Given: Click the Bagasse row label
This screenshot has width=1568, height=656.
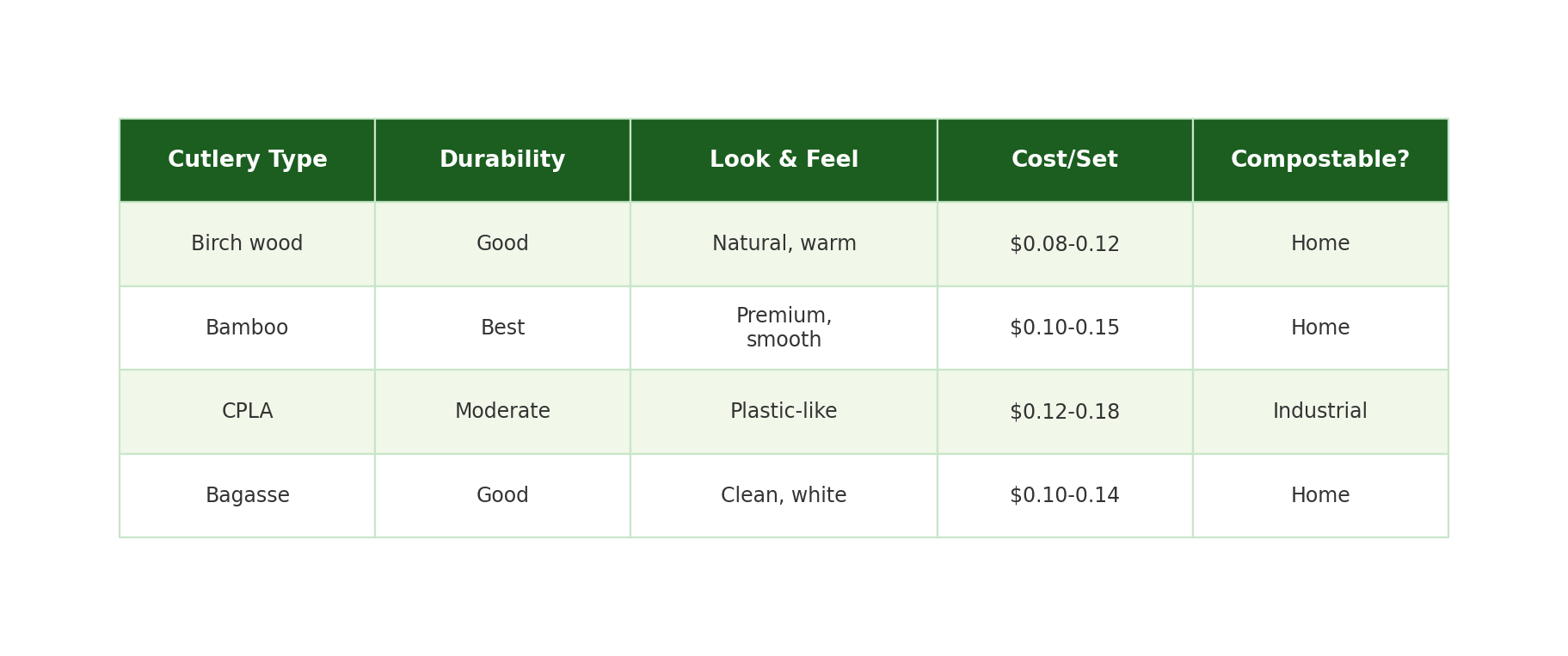Looking at the screenshot, I should point(247,495).
